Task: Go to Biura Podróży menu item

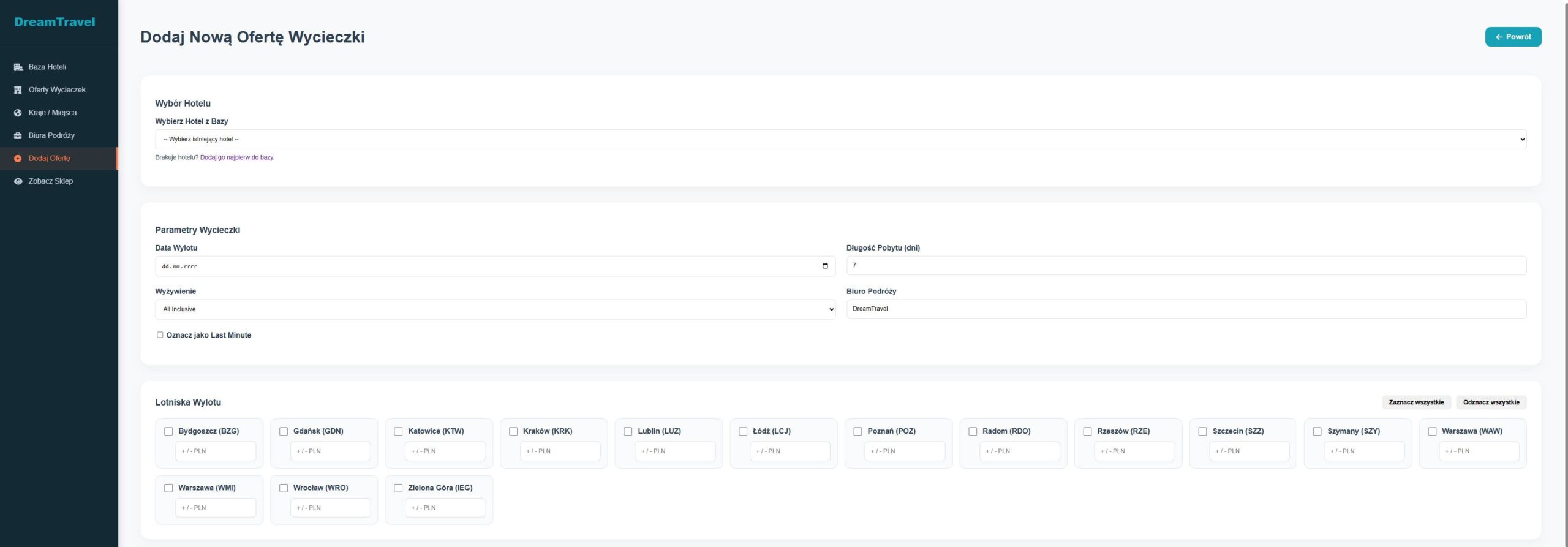Action: (x=51, y=135)
